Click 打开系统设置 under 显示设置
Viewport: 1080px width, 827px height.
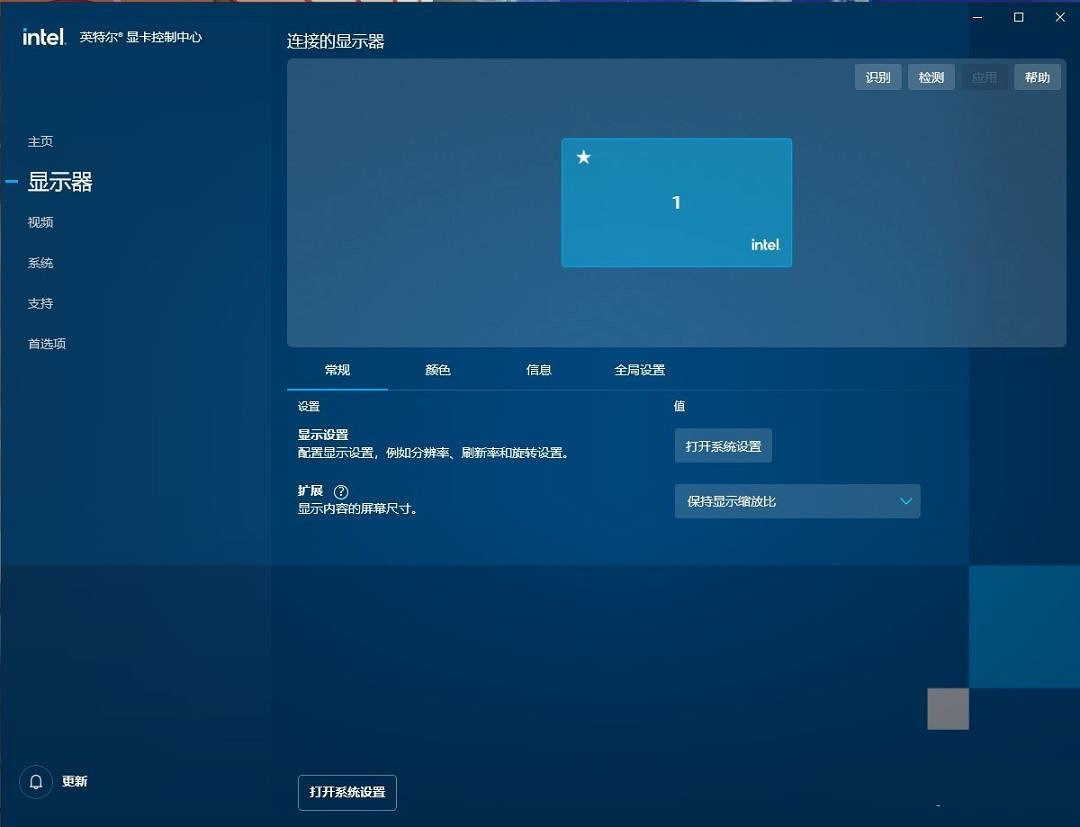pos(723,445)
